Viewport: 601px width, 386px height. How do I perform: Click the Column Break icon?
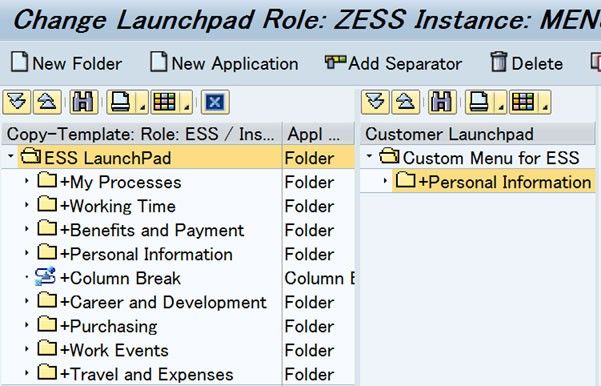point(45,277)
